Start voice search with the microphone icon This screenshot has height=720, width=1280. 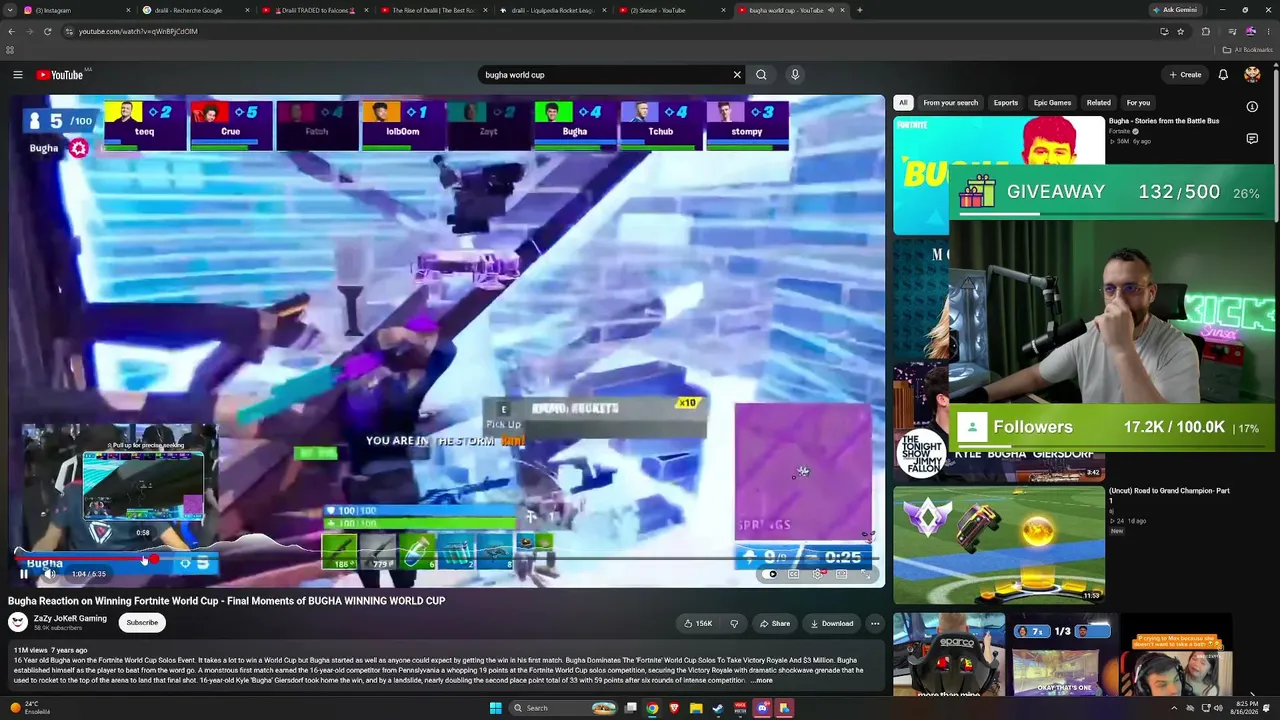pos(795,75)
